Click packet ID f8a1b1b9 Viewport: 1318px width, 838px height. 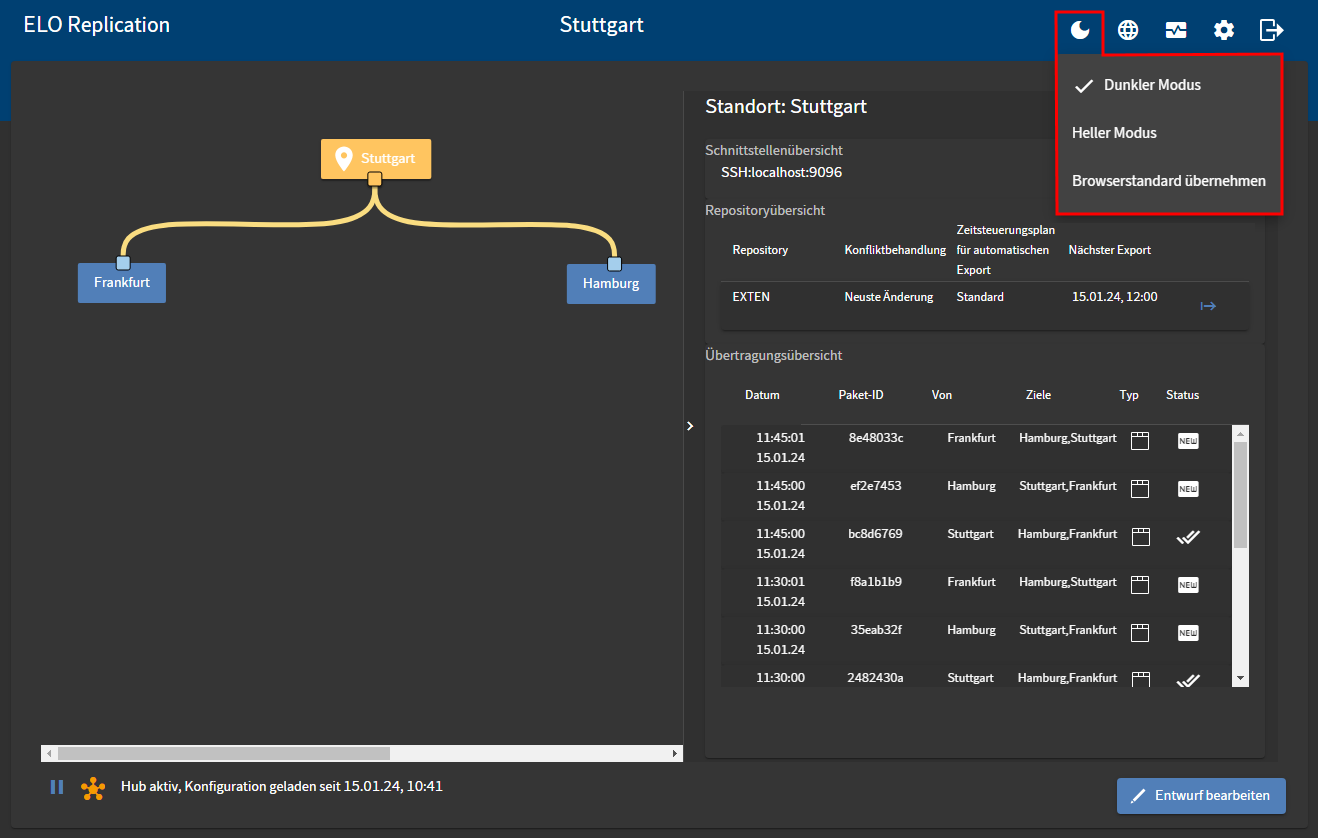(x=875, y=582)
